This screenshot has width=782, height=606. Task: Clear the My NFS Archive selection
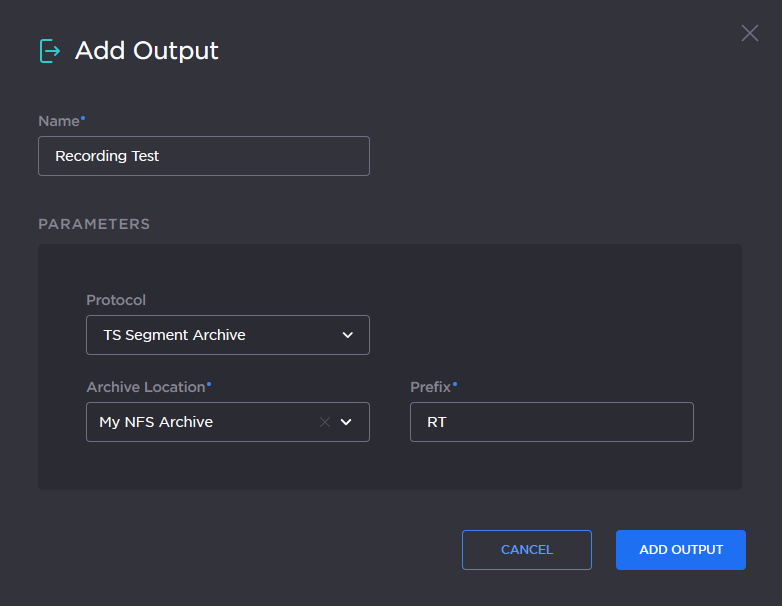(324, 422)
